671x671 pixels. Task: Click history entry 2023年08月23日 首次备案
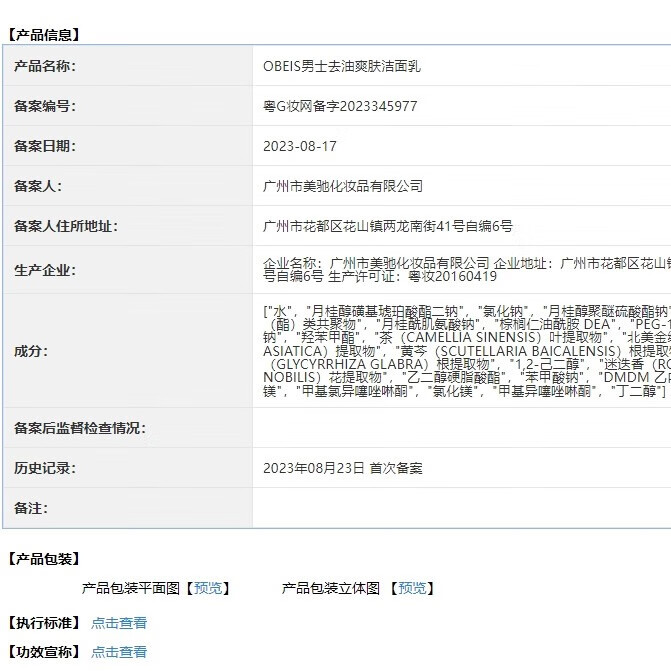[343, 468]
